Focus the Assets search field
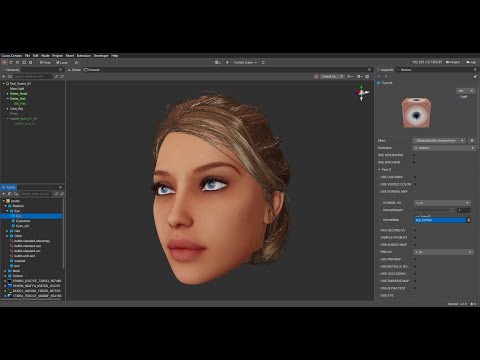 [35, 194]
